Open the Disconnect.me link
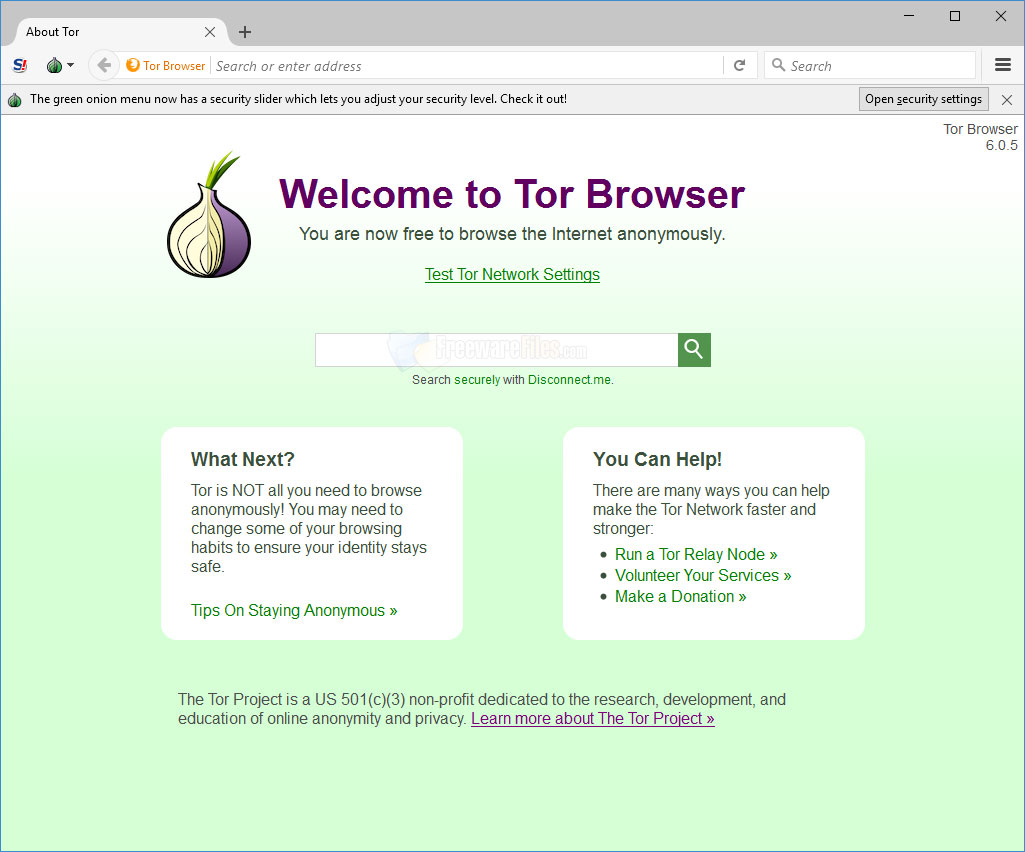 click(569, 380)
